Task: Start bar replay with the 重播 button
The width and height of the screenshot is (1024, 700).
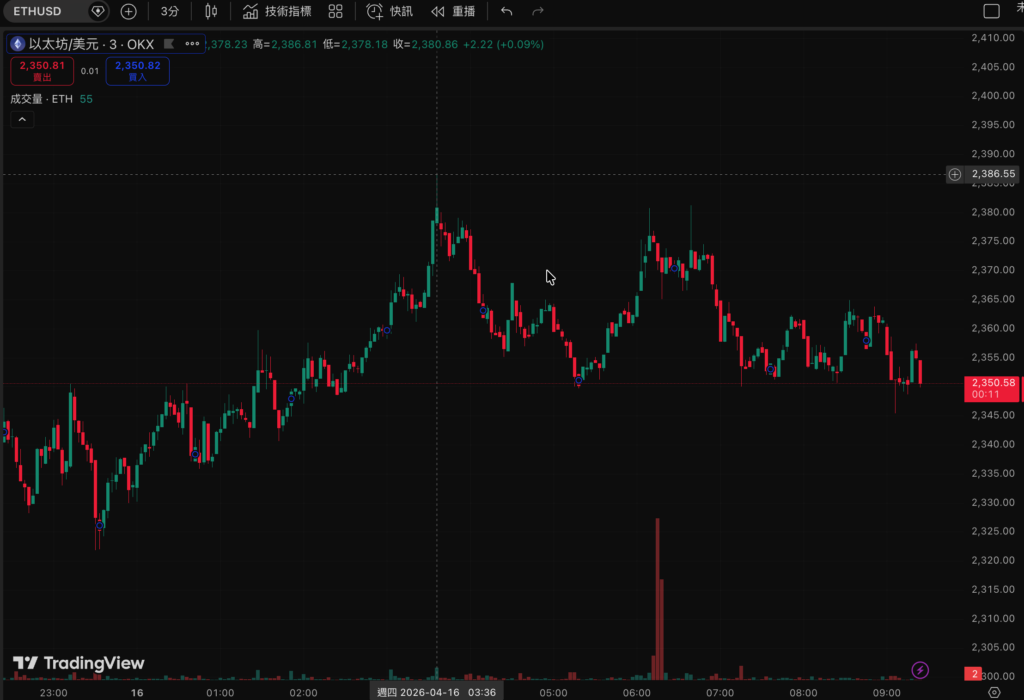Action: pyautogui.click(x=453, y=11)
